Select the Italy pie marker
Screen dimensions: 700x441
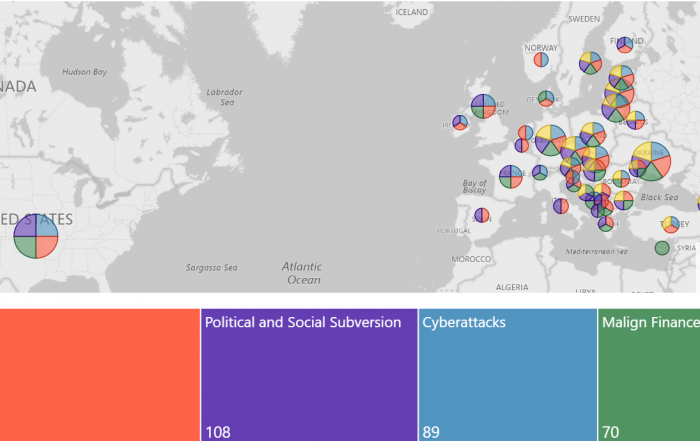point(561,206)
